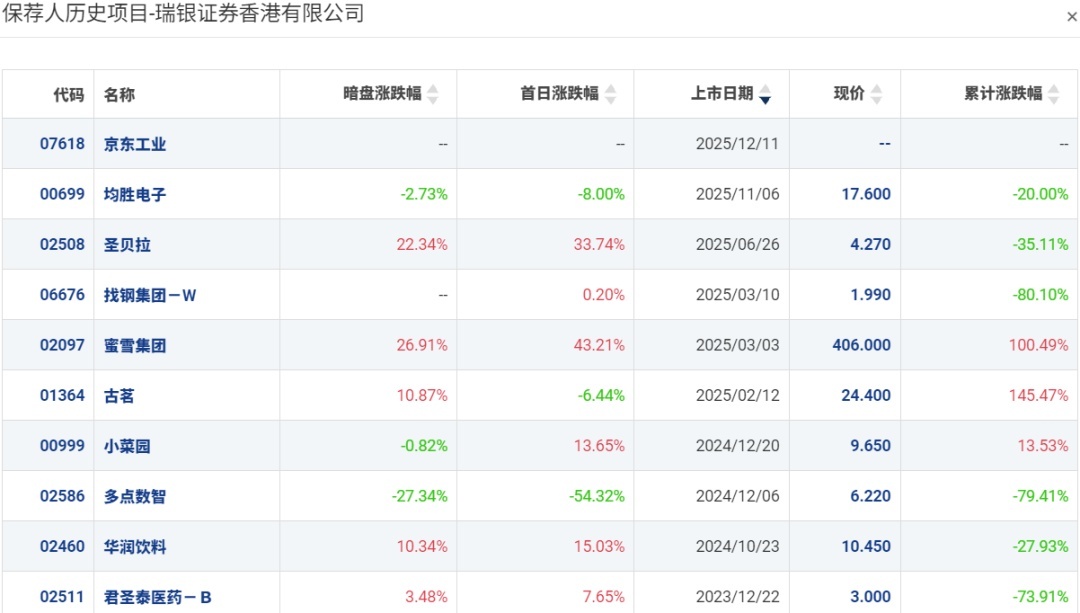Open stock code 02511
Screen dimensions: 1080x613
coord(62,596)
